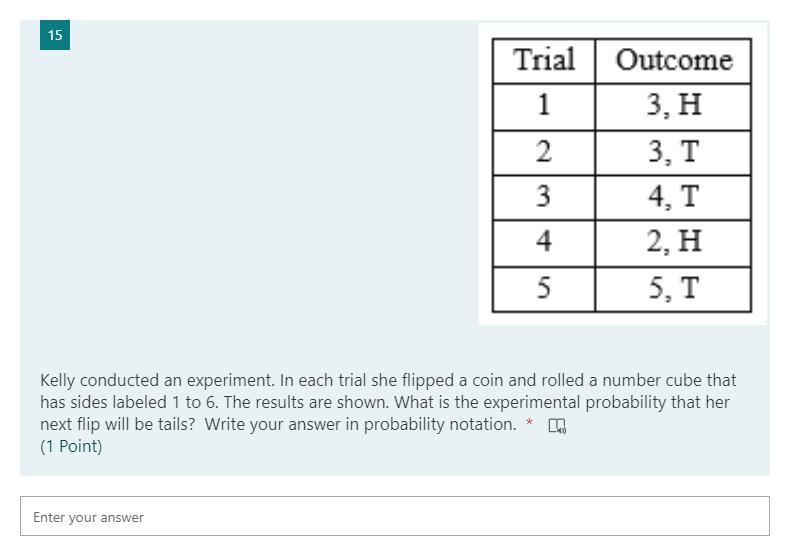Click the Outcome column header cell
The width and height of the screenshot is (791, 544).
tap(673, 60)
